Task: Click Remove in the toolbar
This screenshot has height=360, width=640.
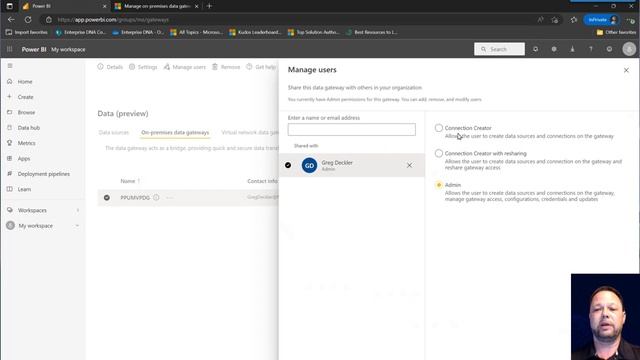Action: 226,67
